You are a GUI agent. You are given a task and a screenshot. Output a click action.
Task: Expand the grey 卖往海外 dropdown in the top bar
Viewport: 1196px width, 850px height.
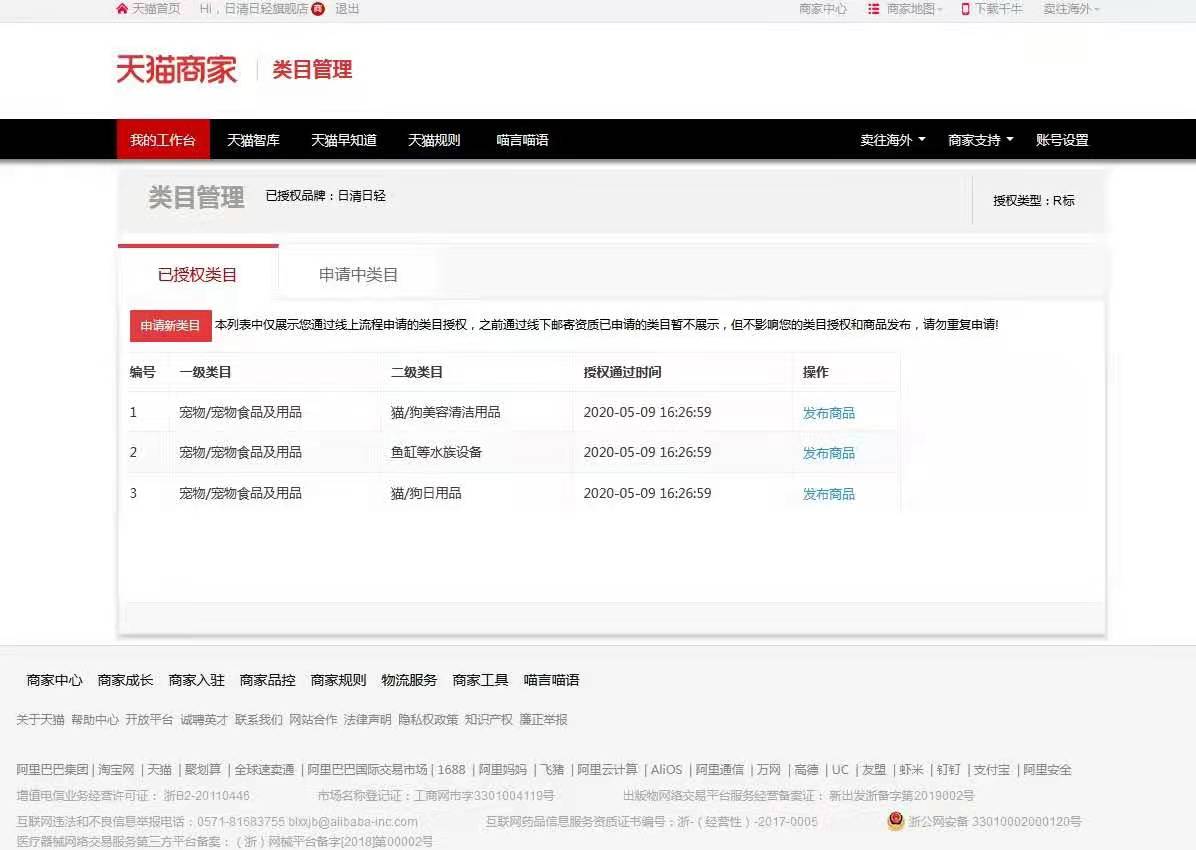1071,8
